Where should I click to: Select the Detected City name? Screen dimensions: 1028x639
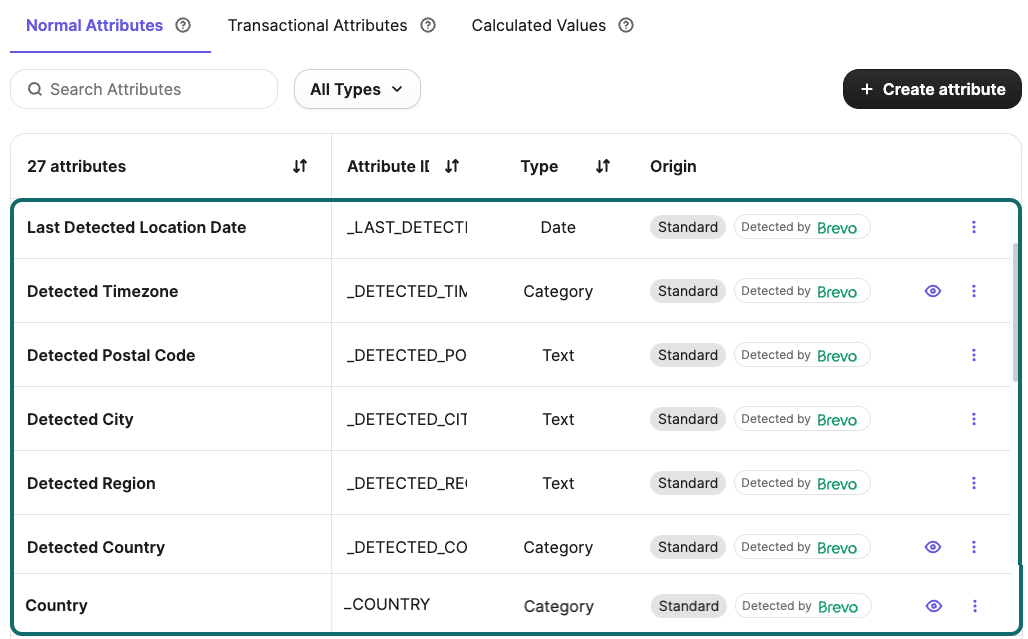tap(80, 419)
